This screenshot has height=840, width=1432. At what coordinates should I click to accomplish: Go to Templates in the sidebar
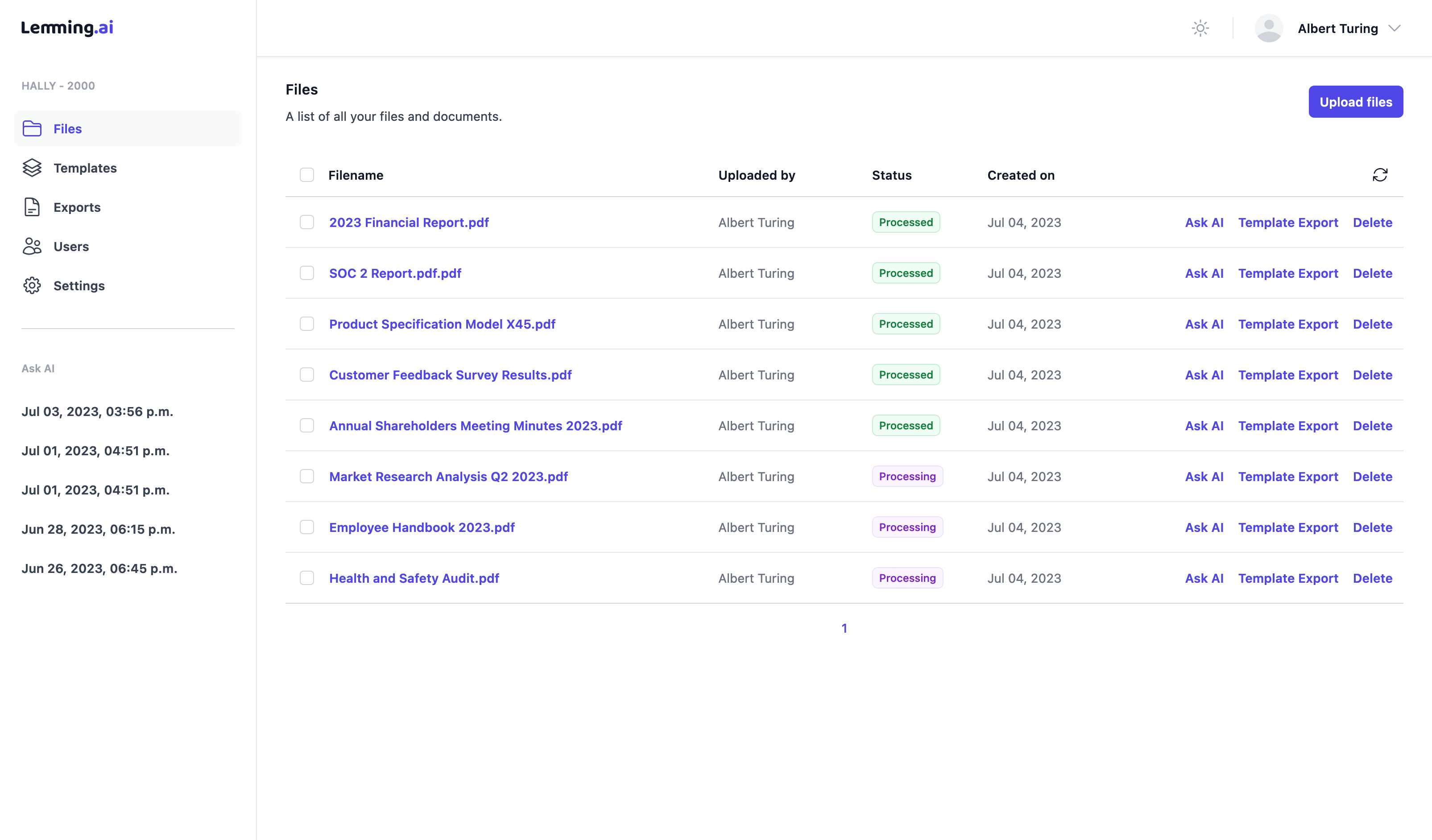(128, 168)
